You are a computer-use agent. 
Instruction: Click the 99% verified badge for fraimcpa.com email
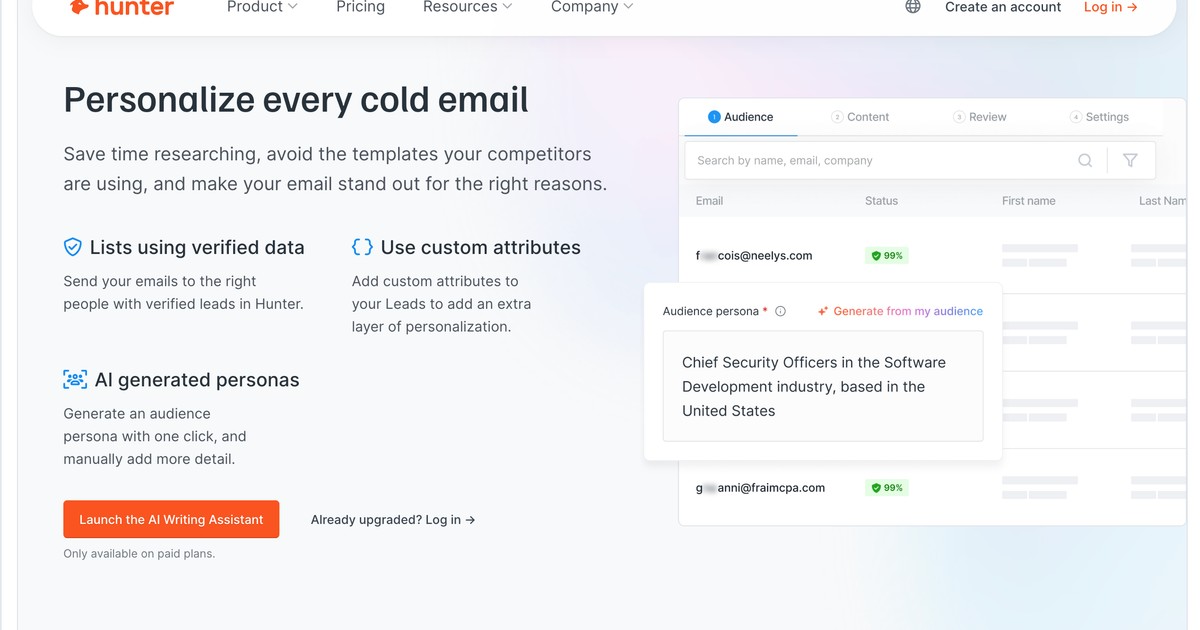point(887,488)
